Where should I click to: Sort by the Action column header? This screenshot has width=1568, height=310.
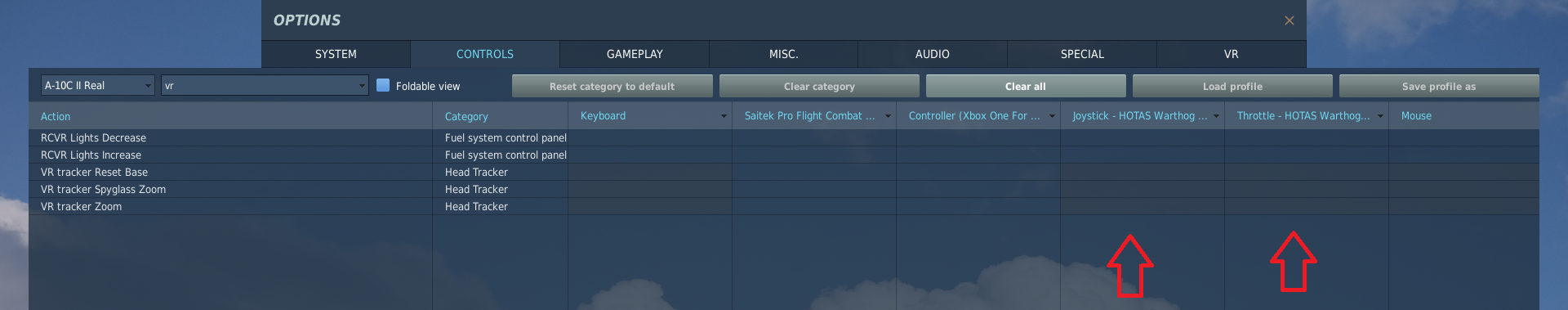pyautogui.click(x=56, y=117)
